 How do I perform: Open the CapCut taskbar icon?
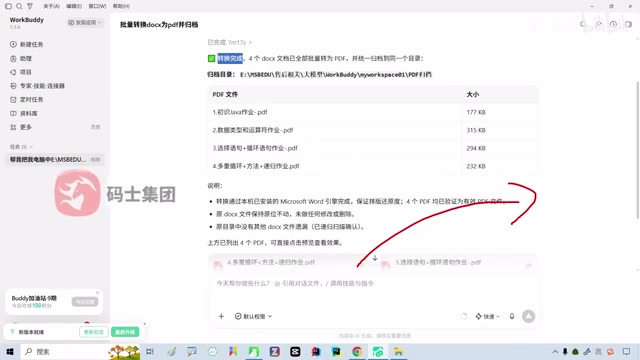point(295,351)
